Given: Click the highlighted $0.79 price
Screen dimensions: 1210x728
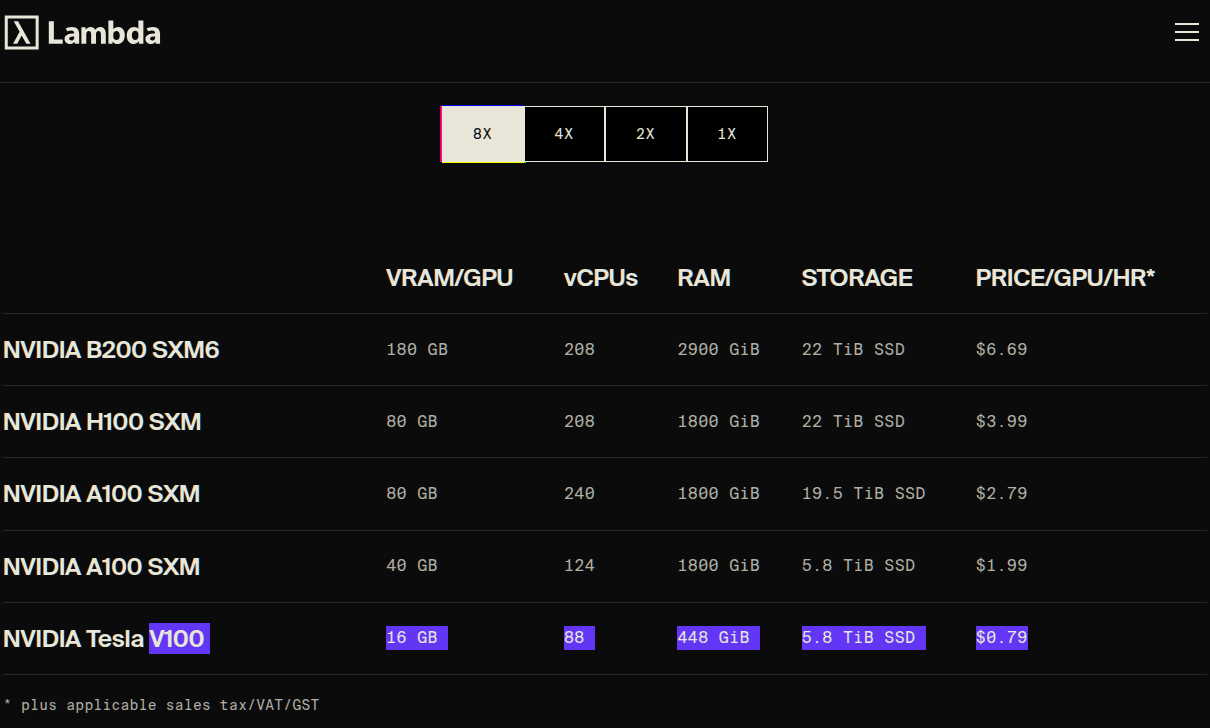Looking at the screenshot, I should click(x=1001, y=637).
